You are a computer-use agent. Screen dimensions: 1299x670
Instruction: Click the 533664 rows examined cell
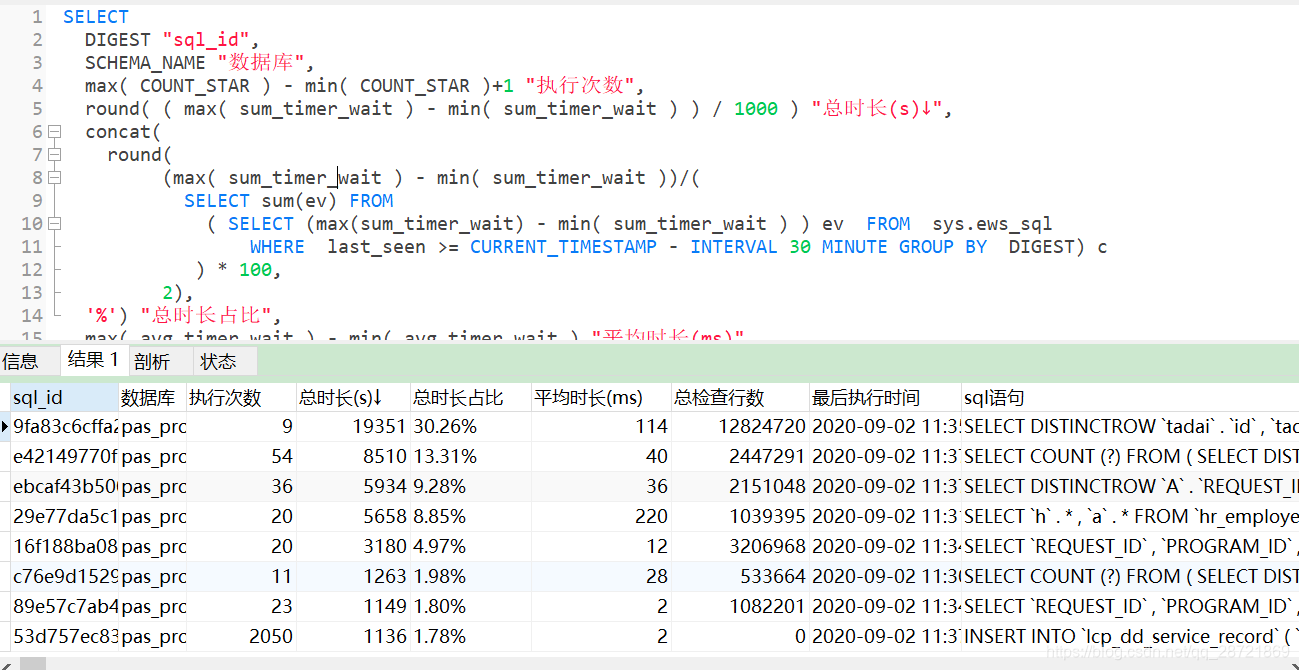pyautogui.click(x=740, y=577)
